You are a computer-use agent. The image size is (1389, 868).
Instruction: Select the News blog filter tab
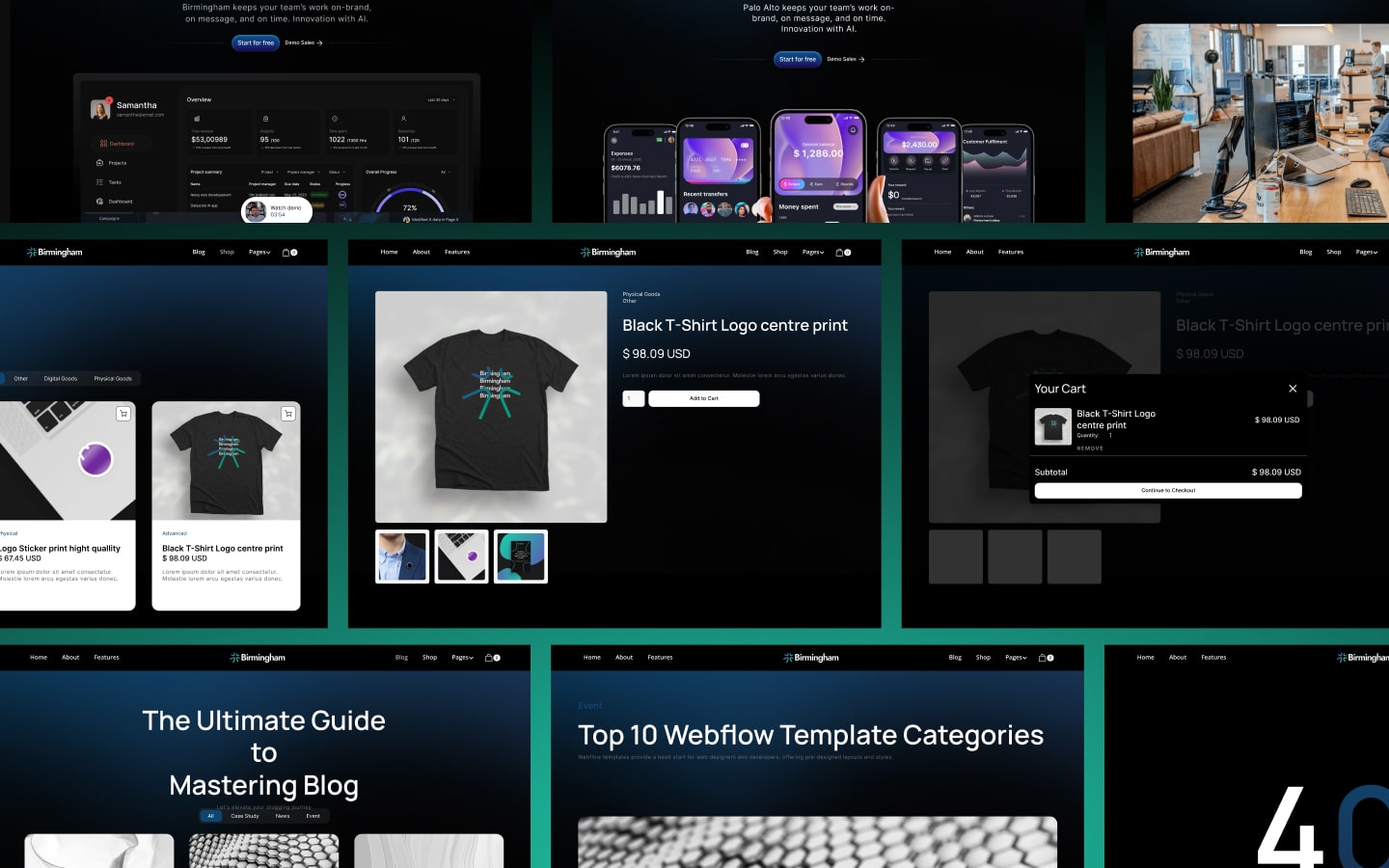point(283,816)
